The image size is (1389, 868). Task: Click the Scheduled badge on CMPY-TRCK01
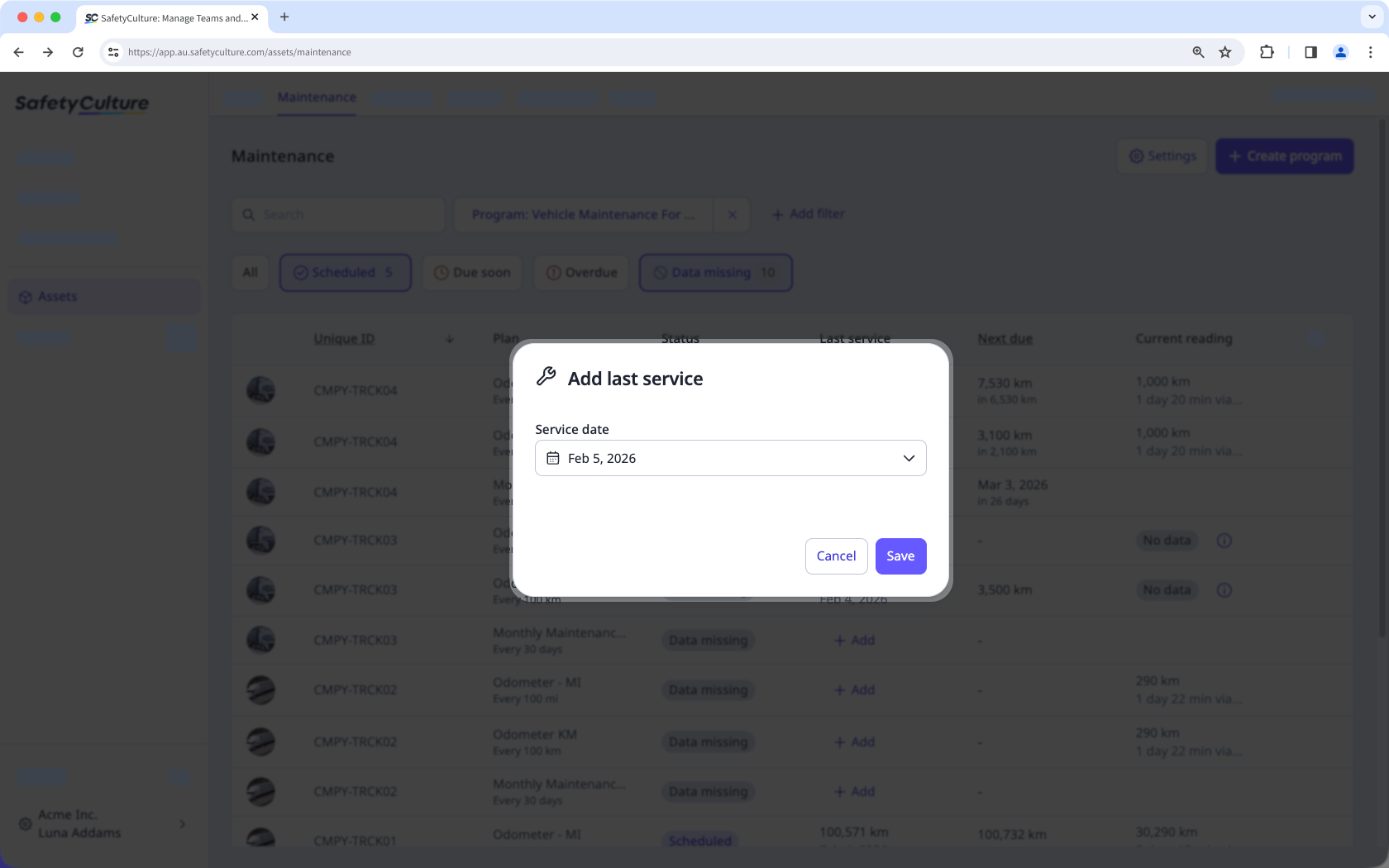pos(700,841)
